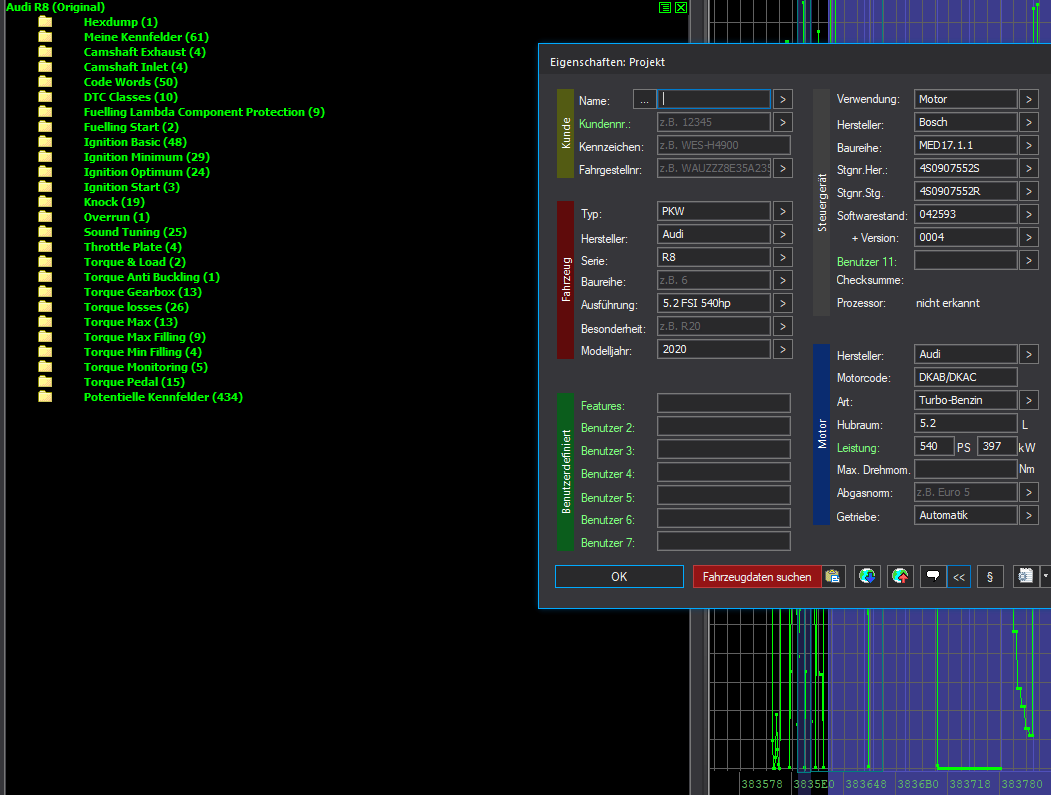Select the Knock (19) folder
The height and width of the screenshot is (795, 1051).
(114, 202)
